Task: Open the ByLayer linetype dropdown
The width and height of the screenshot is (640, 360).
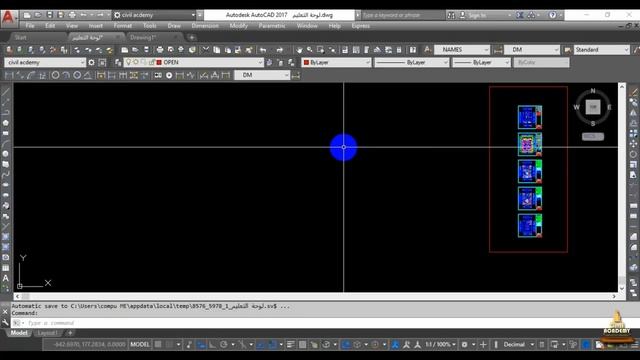Action: tap(445, 62)
